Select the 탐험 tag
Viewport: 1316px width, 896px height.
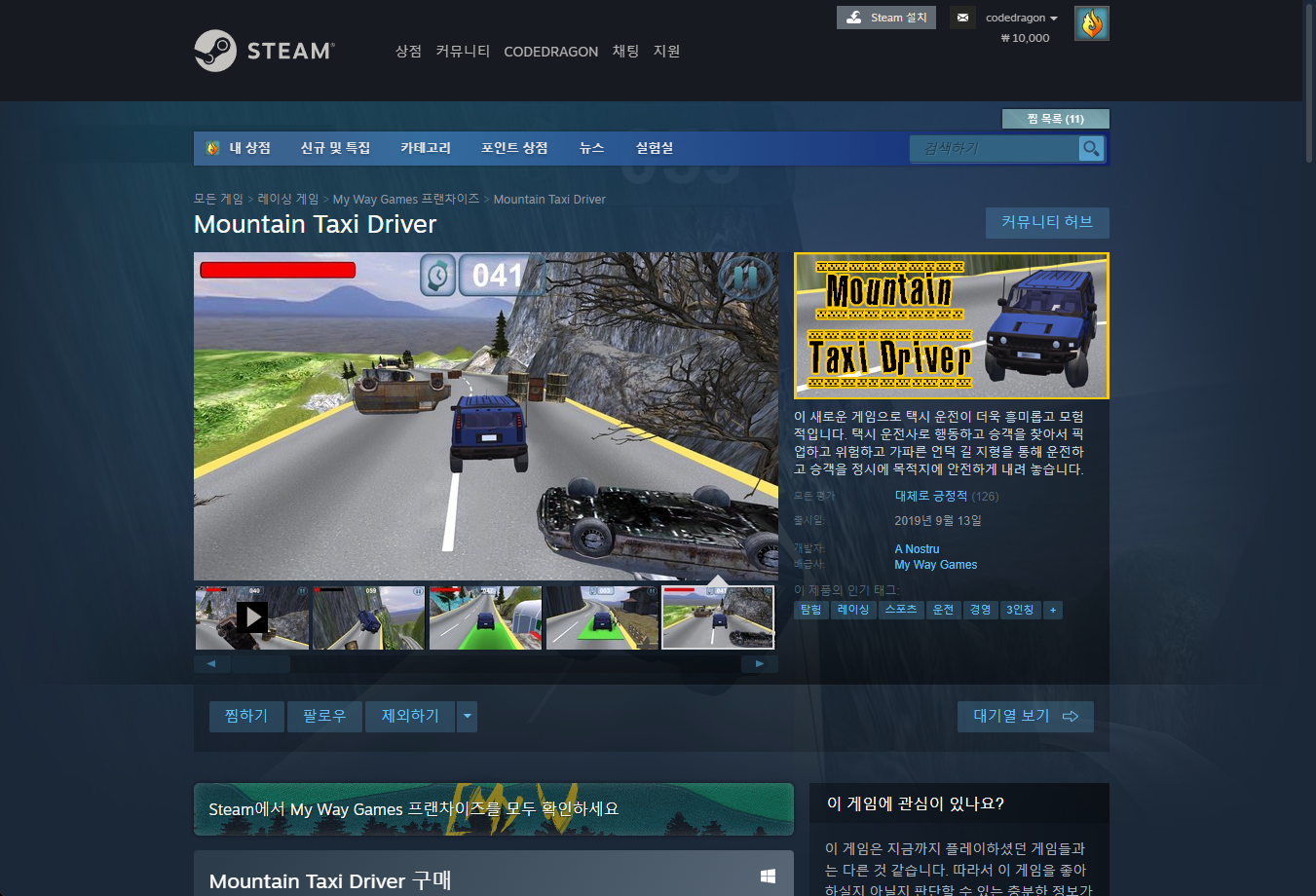pos(810,610)
